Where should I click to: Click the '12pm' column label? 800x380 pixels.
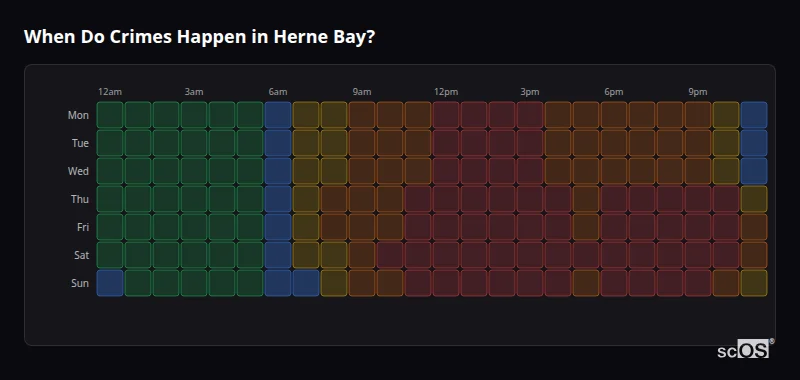pos(446,92)
